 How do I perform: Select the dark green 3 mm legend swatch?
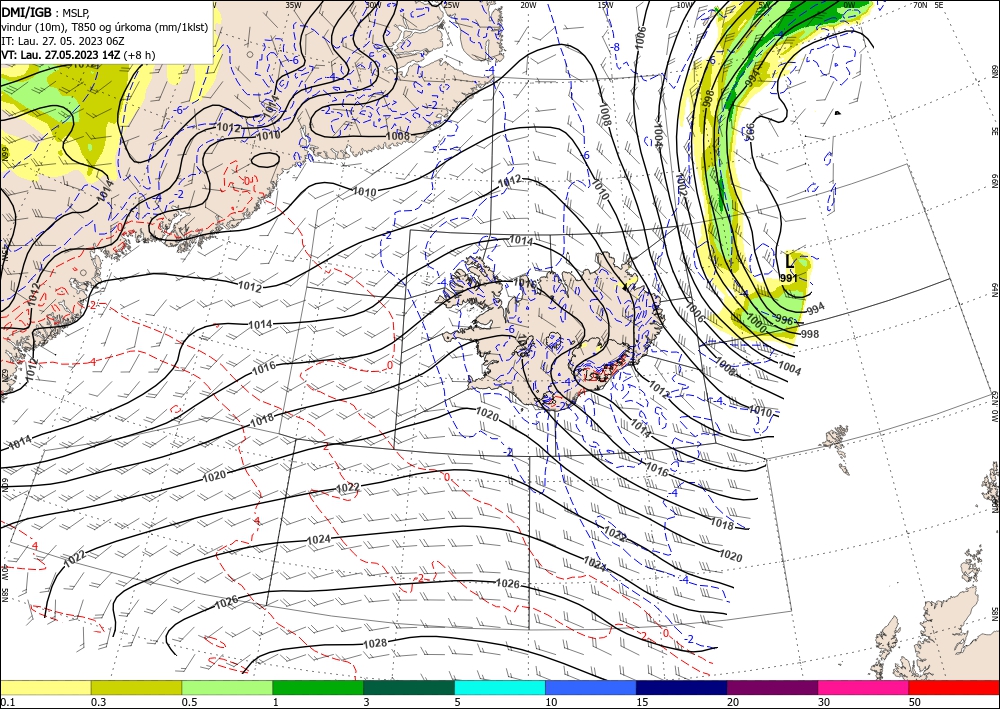click(409, 687)
